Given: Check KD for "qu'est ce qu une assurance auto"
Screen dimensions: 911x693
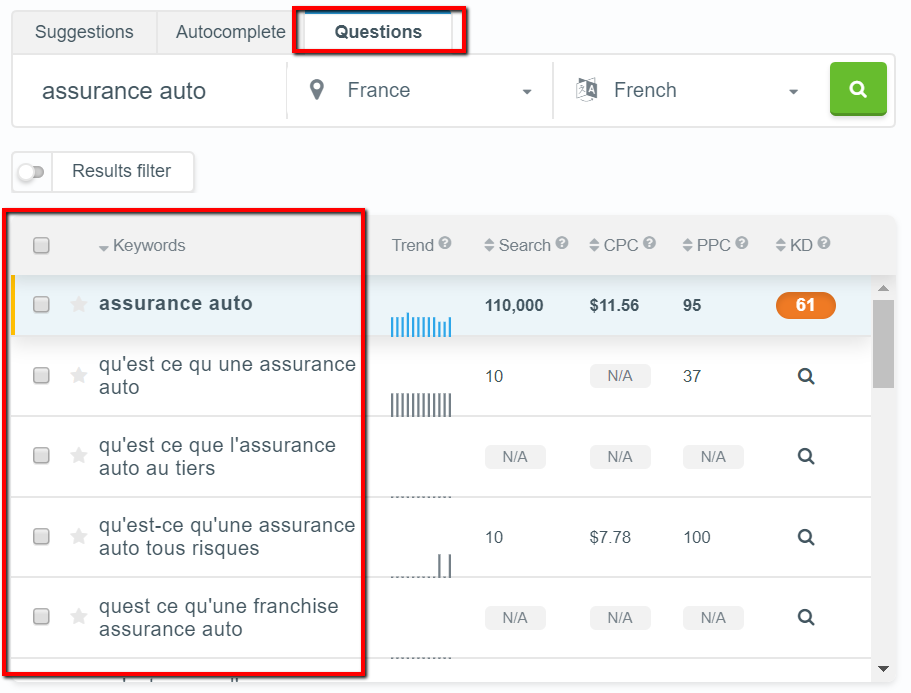Looking at the screenshot, I should point(806,376).
